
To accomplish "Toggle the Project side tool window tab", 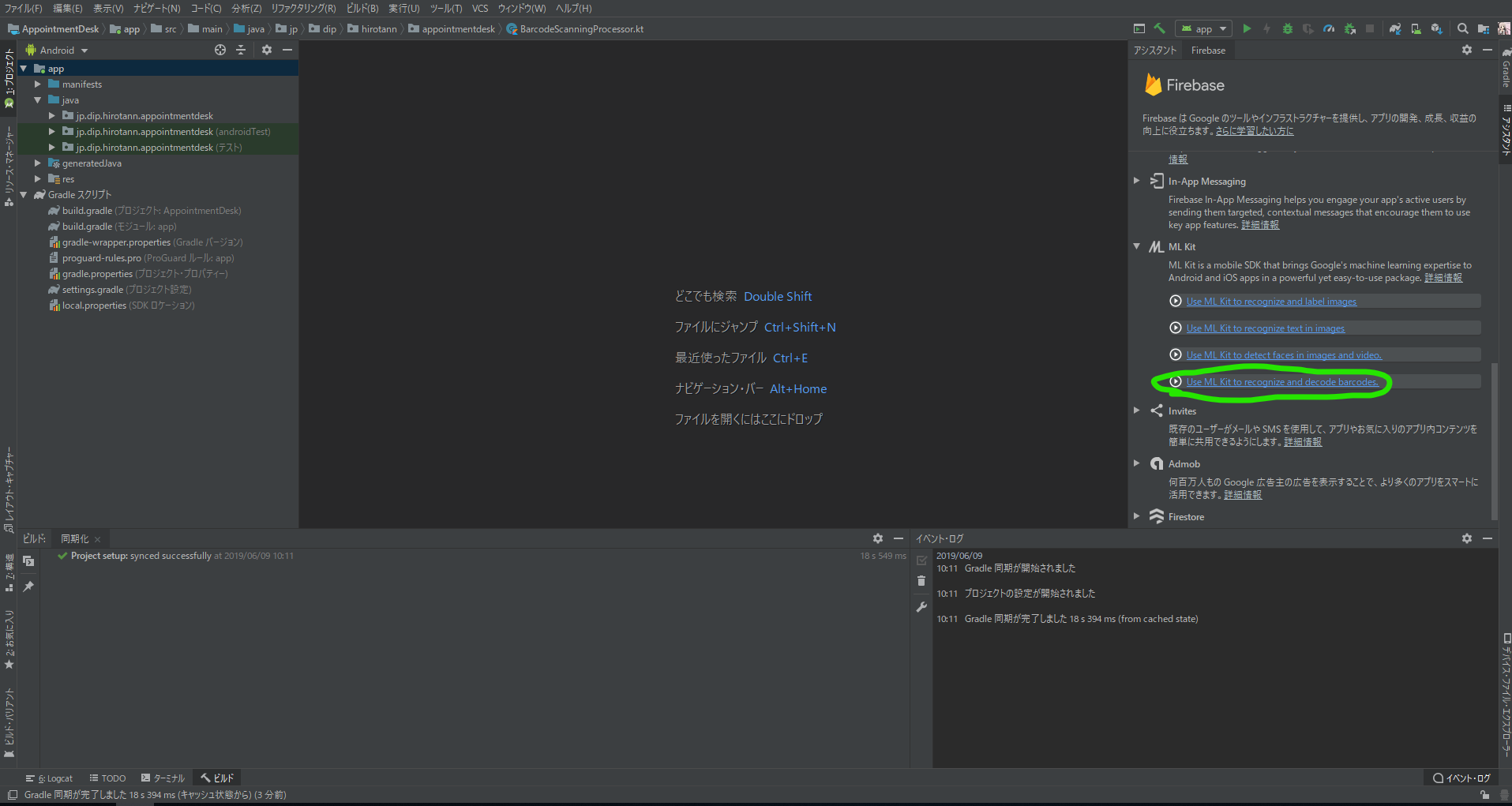I will (x=9, y=78).
